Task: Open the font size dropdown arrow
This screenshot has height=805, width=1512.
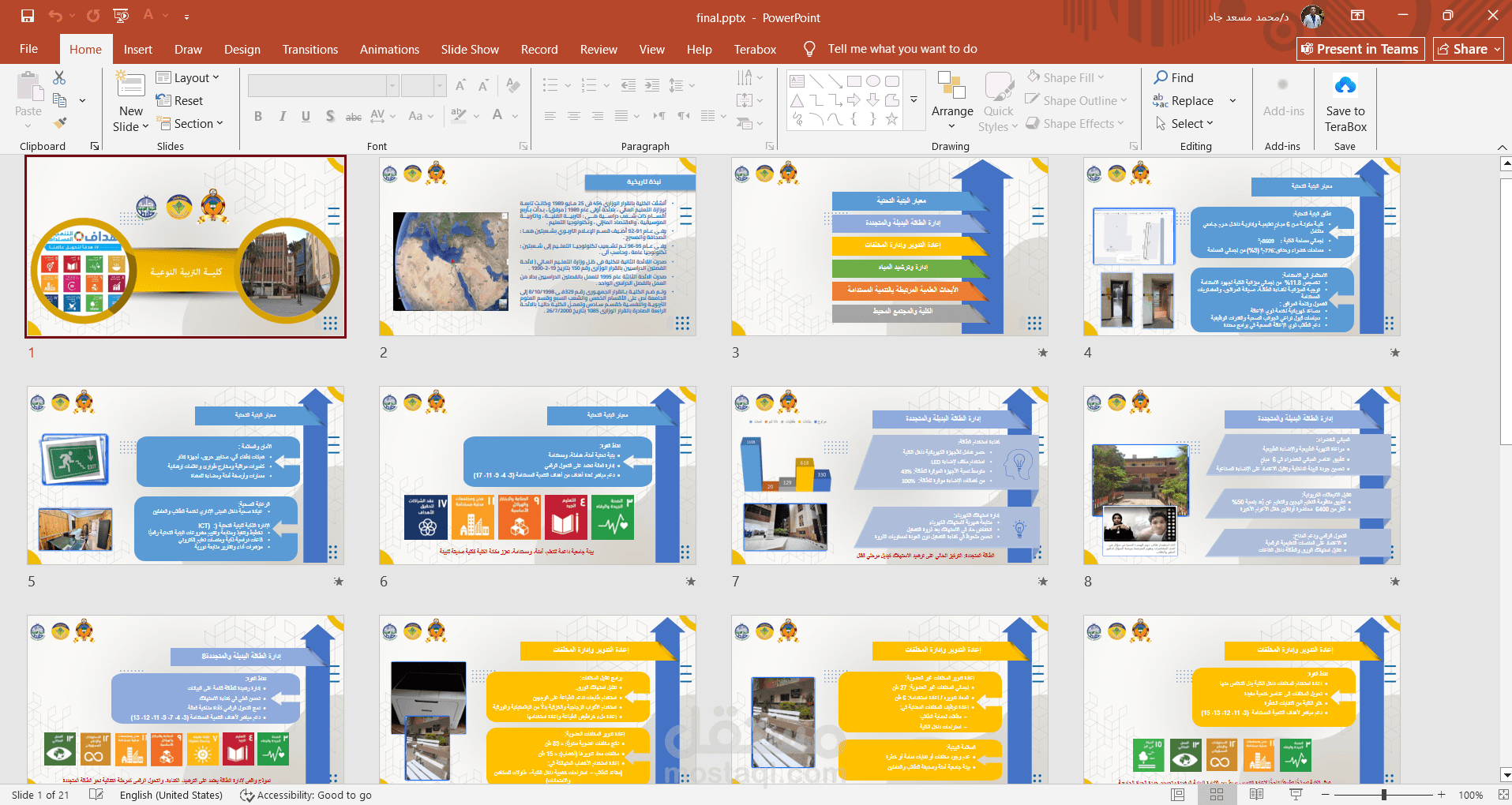Action: pyautogui.click(x=440, y=85)
